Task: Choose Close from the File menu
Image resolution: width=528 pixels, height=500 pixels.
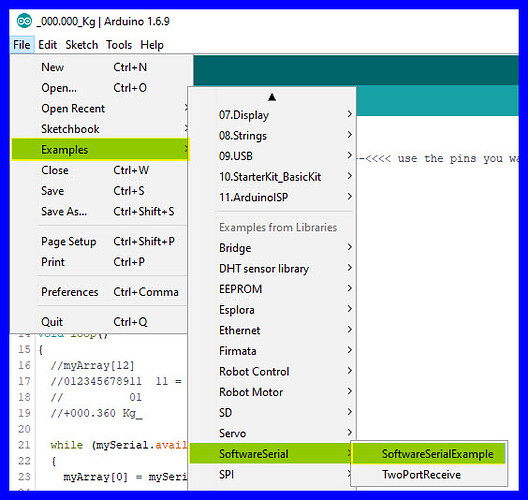Action: 99,170
